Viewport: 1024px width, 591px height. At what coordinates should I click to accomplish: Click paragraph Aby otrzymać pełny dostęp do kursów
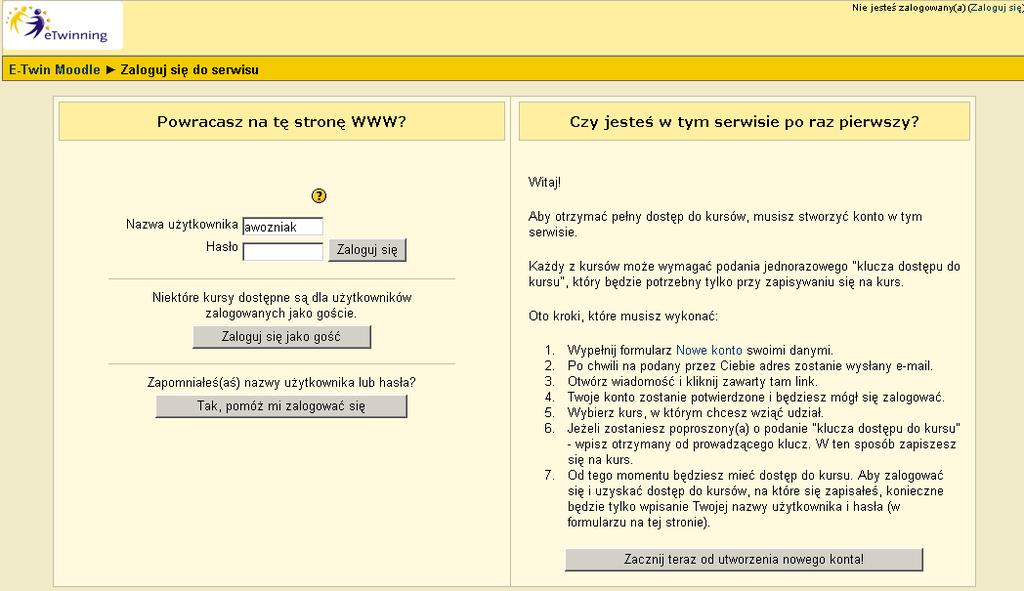[725, 224]
